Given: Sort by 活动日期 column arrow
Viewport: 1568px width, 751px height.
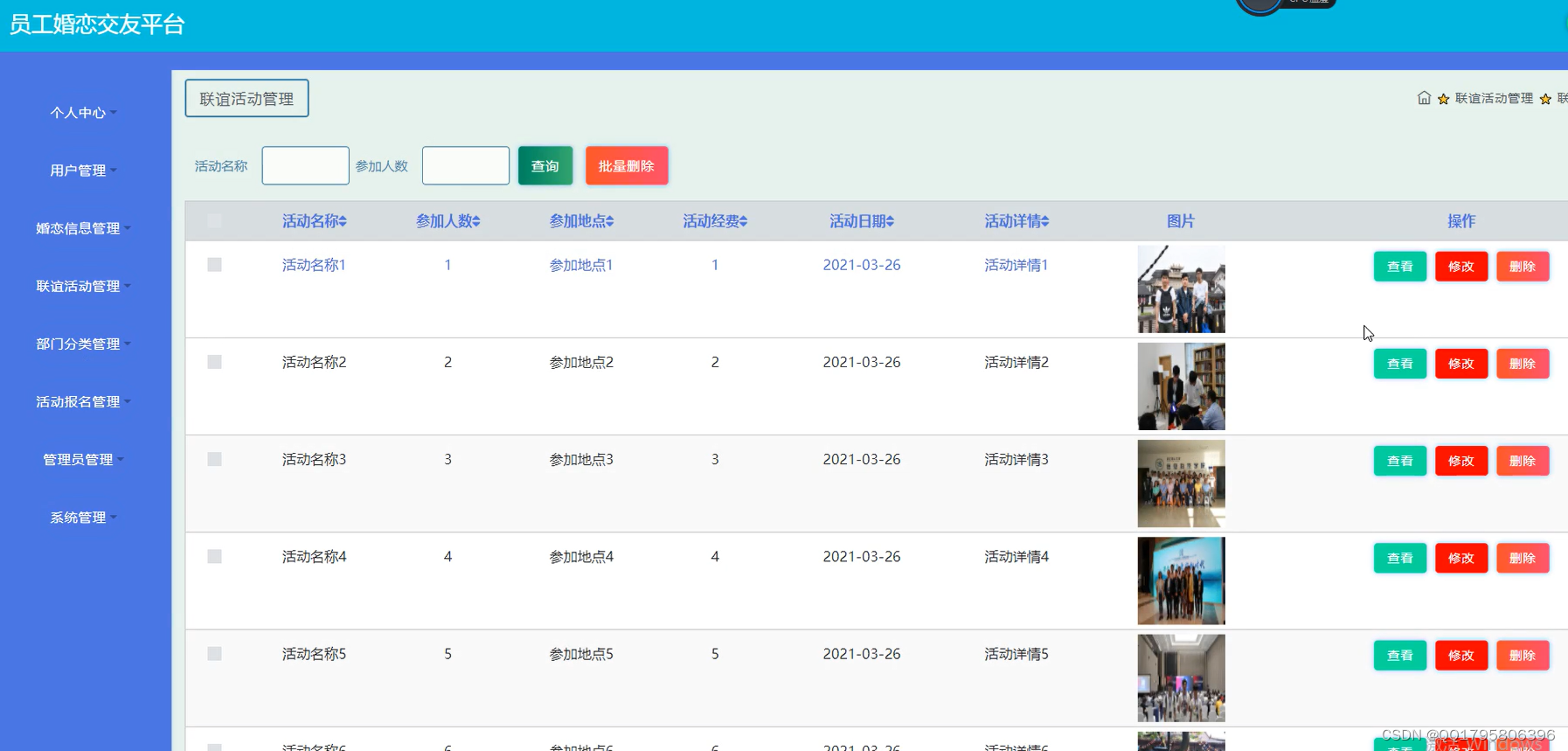Looking at the screenshot, I should 891,222.
